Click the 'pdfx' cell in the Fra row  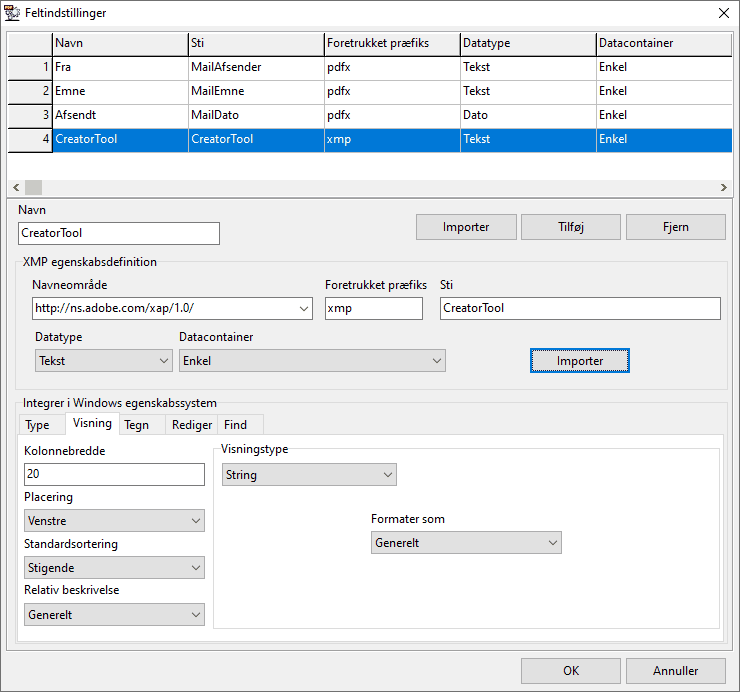(392, 68)
